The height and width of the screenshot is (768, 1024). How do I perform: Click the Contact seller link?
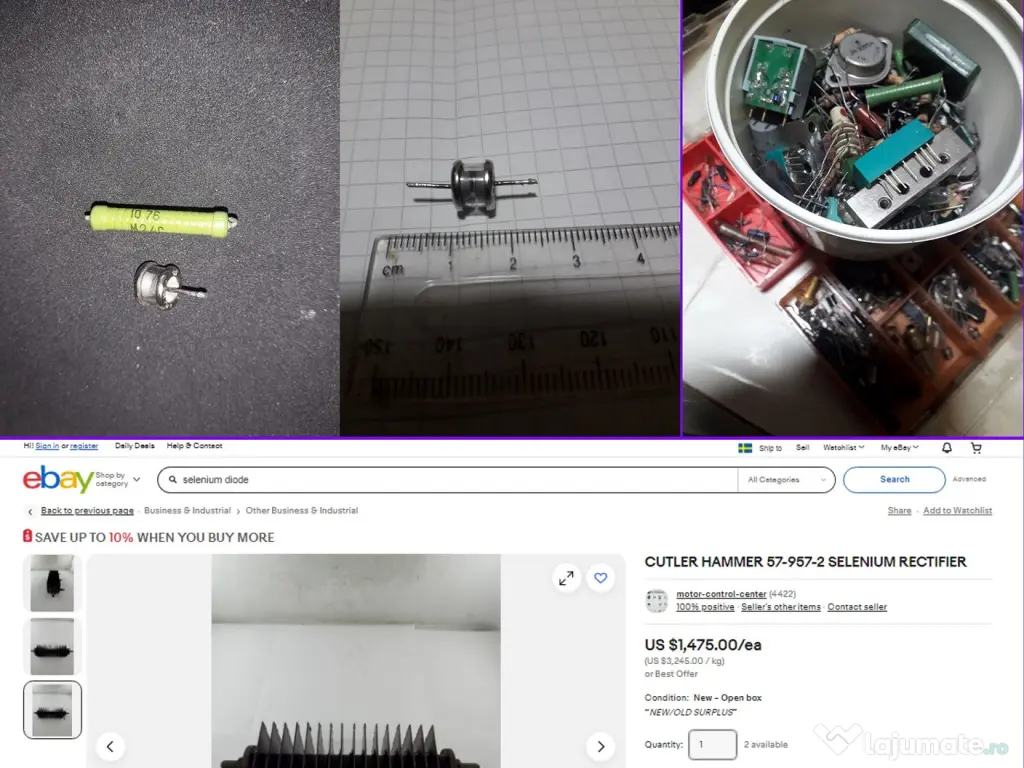(857, 607)
